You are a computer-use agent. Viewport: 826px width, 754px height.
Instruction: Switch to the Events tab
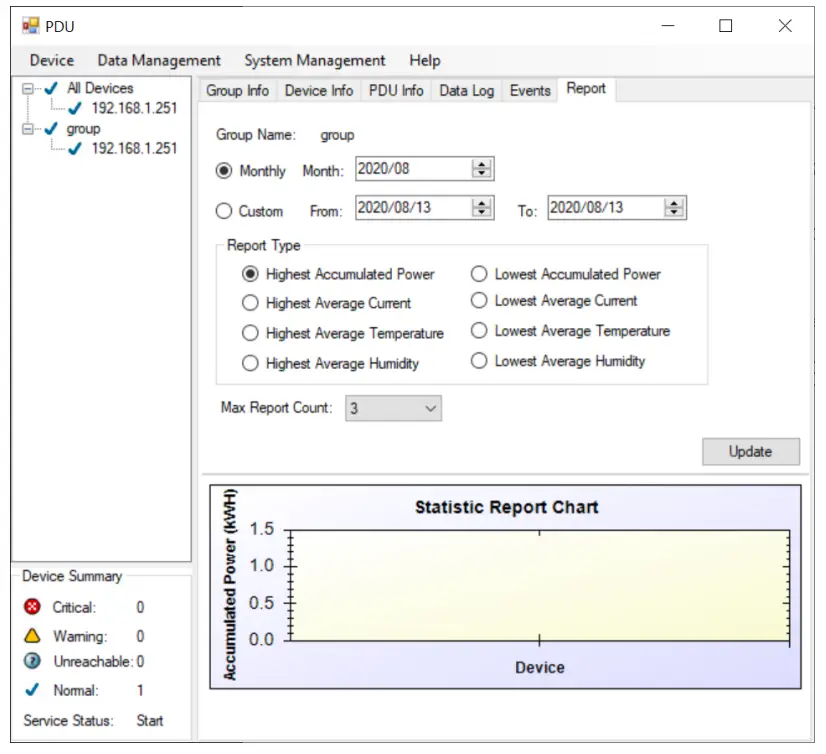530,91
